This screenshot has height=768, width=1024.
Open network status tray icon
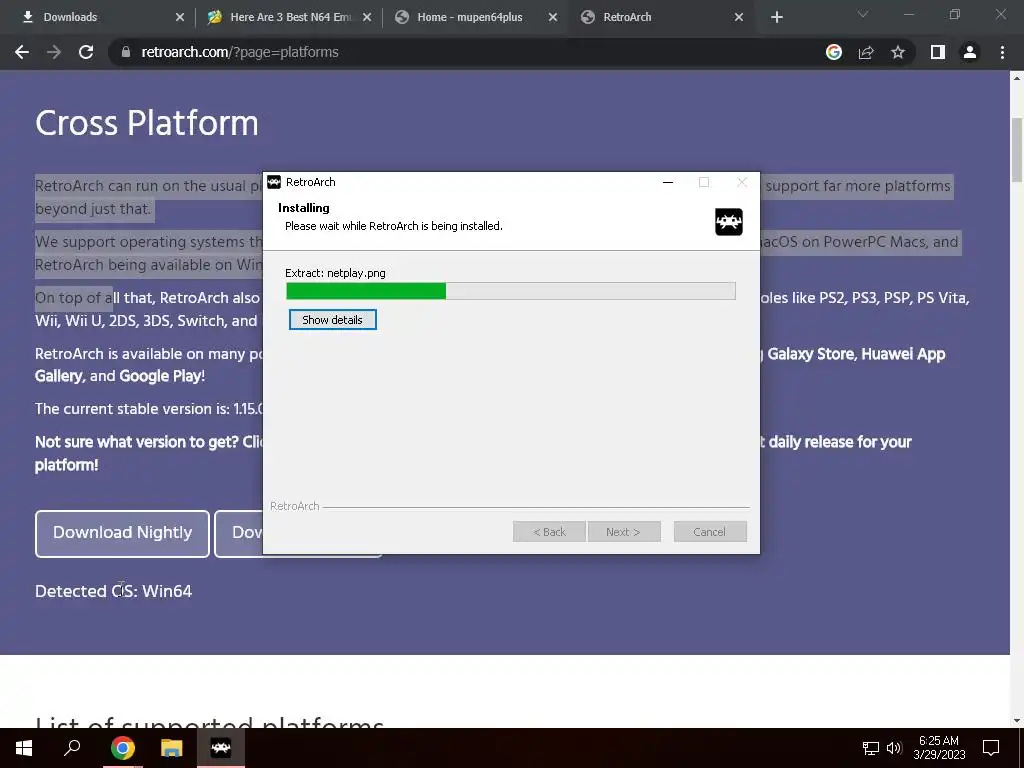pos(871,748)
